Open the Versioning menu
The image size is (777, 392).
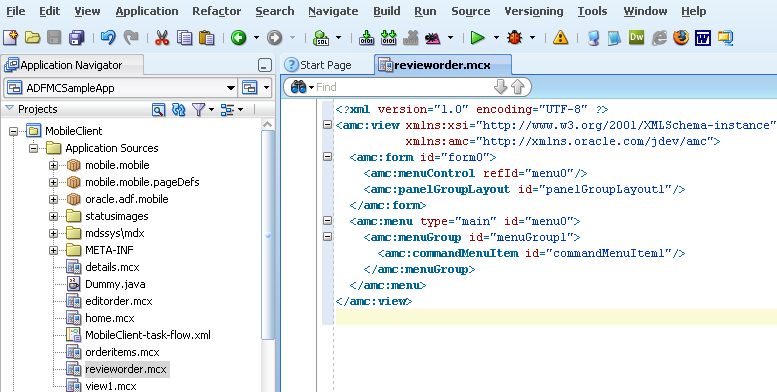(x=534, y=11)
